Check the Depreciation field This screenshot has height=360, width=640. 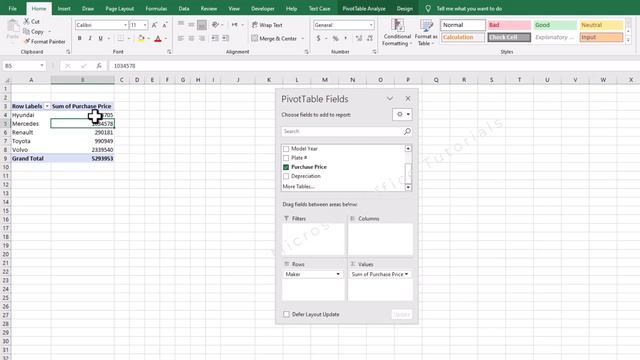tap(286, 176)
